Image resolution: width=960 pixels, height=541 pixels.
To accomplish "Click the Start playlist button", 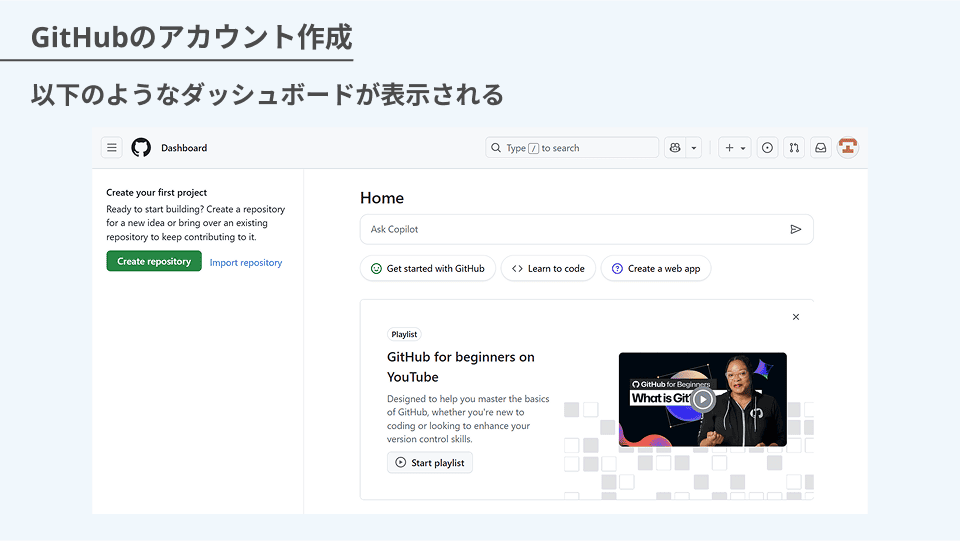I will [x=430, y=463].
